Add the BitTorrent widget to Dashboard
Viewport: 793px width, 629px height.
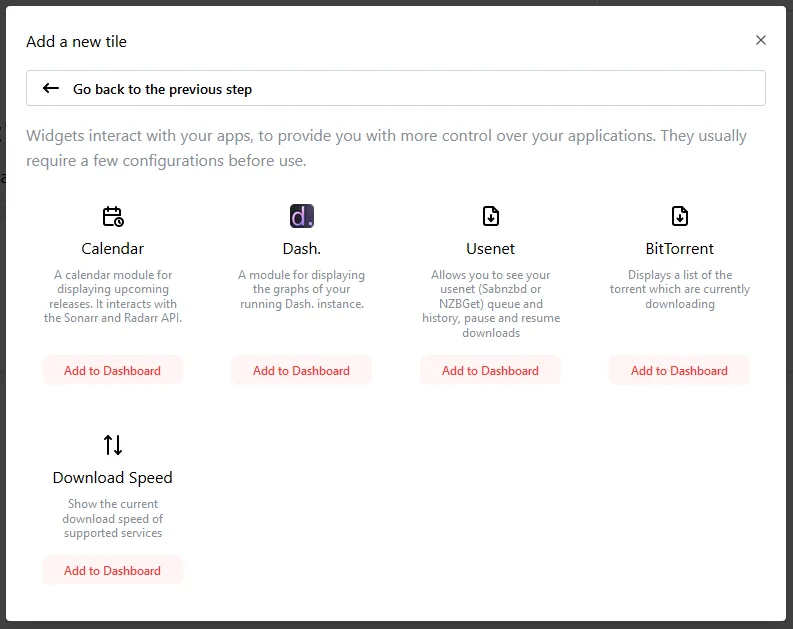point(679,370)
